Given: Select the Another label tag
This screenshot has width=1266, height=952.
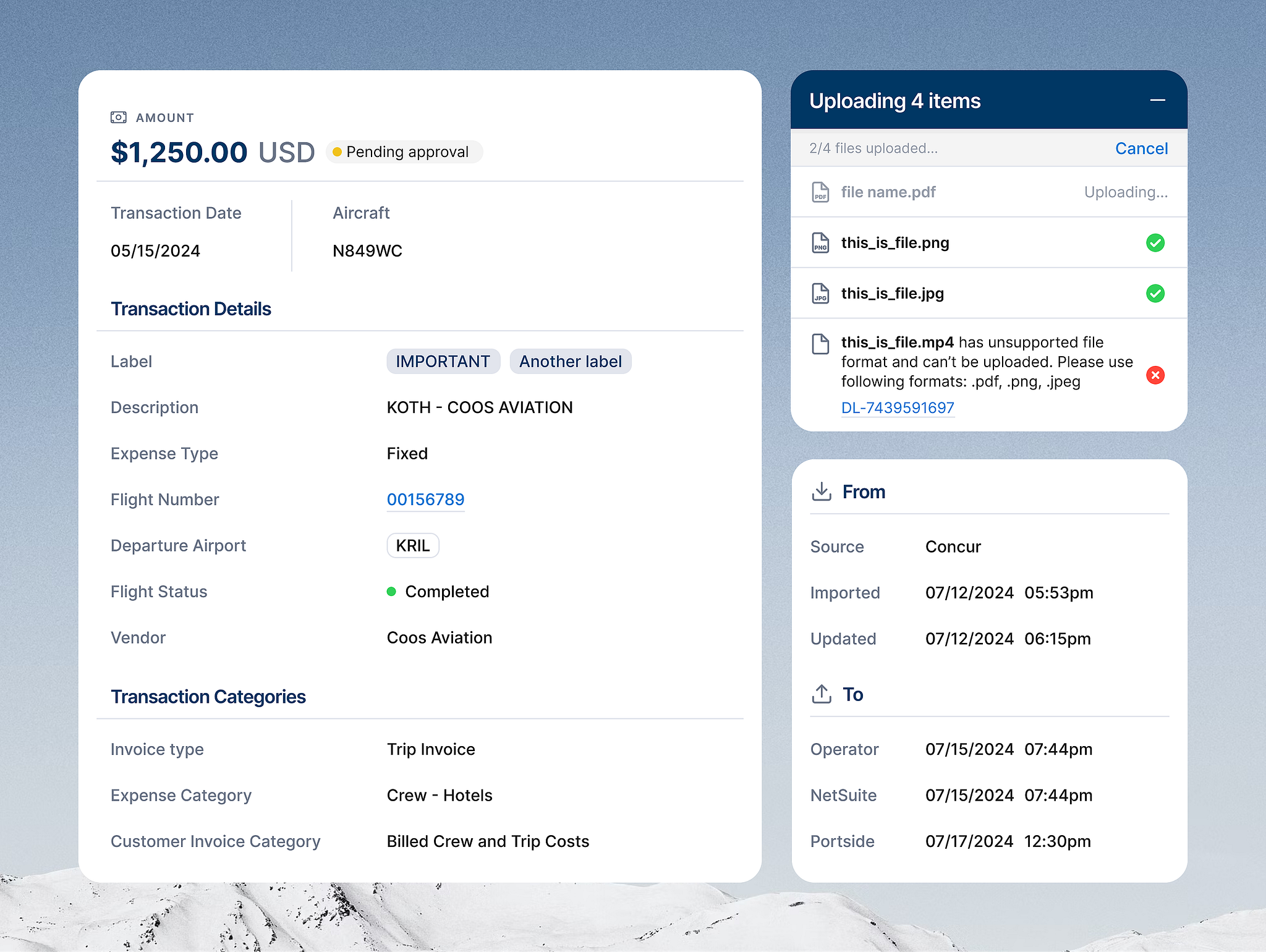Looking at the screenshot, I should [571, 362].
